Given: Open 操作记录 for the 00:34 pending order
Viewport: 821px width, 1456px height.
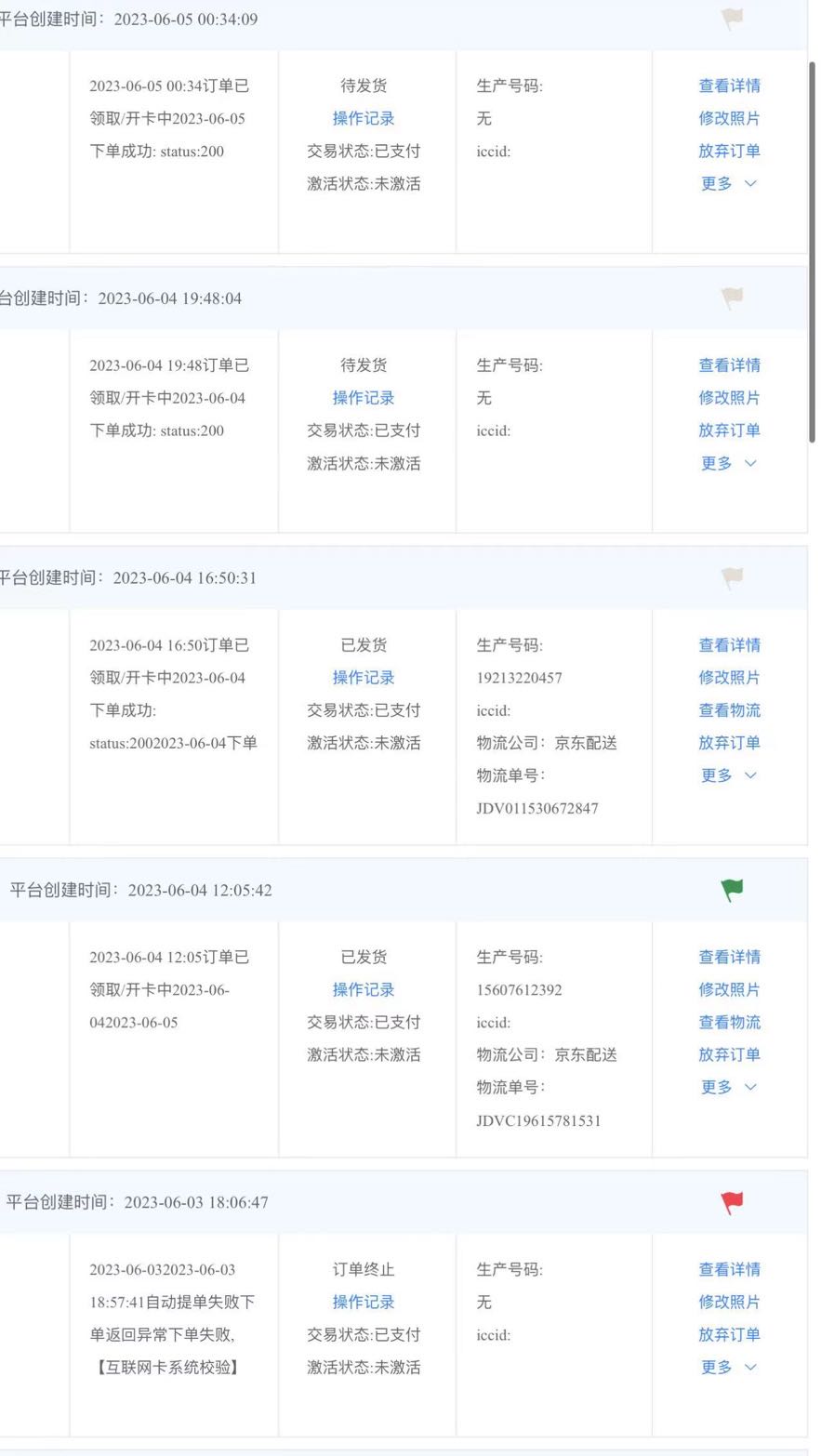Looking at the screenshot, I should click(364, 118).
